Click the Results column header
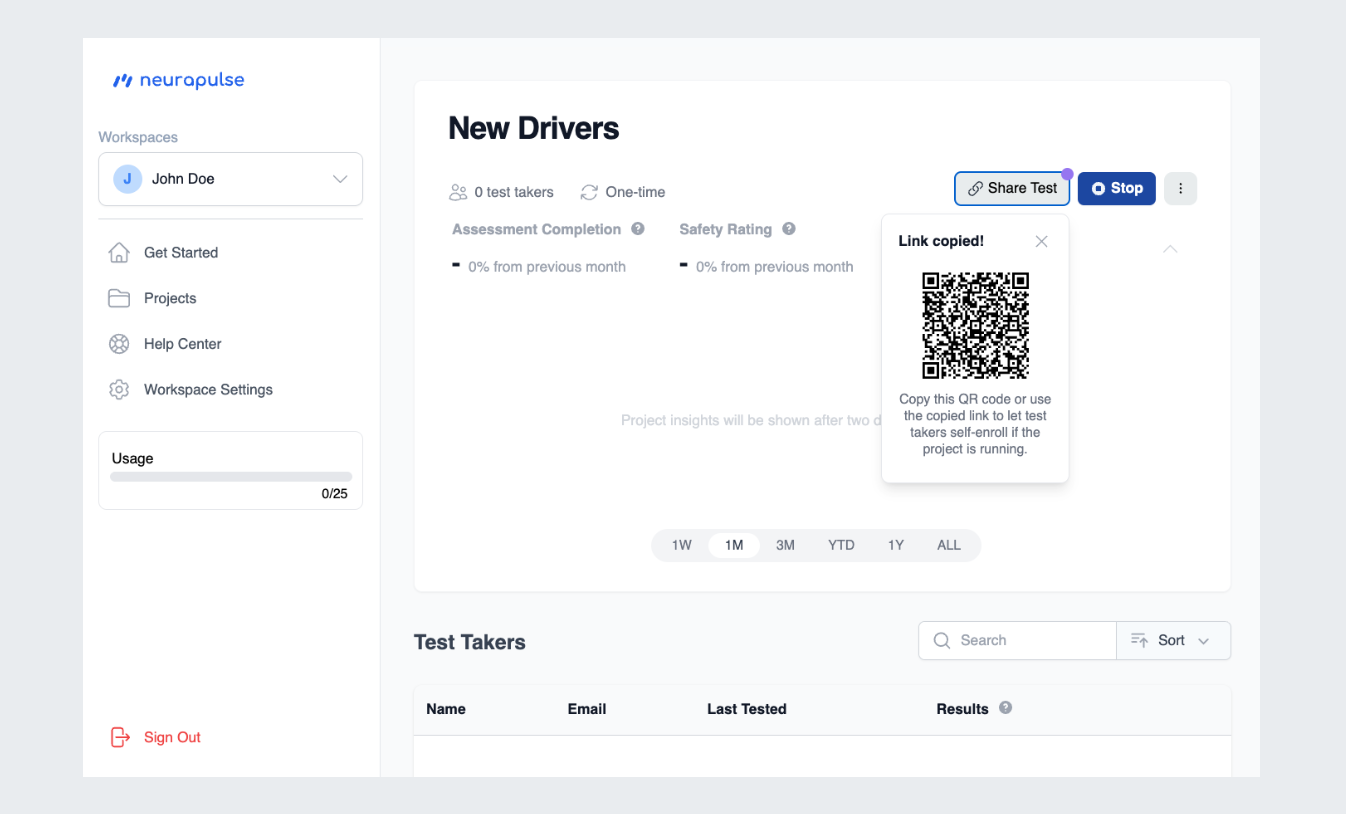 pyautogui.click(x=962, y=709)
